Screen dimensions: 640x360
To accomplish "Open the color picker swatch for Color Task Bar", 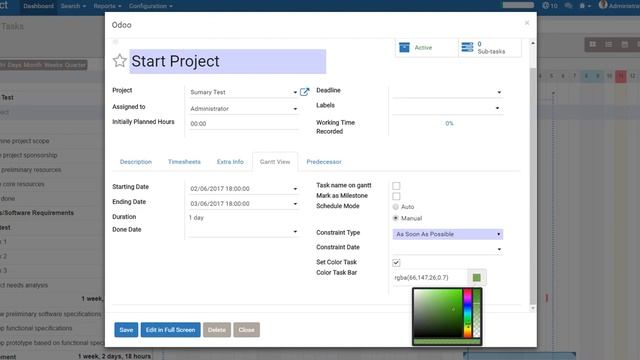I will point(476,278).
